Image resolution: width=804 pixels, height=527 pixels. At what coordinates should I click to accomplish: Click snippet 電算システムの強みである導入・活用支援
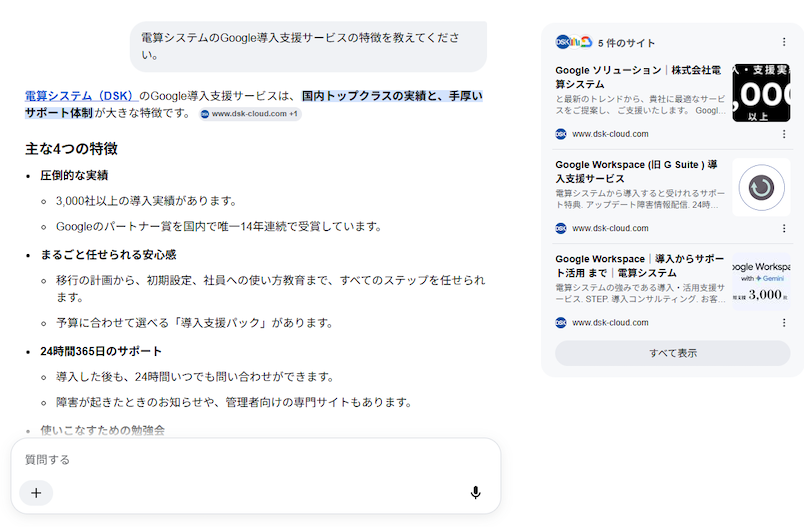(x=640, y=293)
